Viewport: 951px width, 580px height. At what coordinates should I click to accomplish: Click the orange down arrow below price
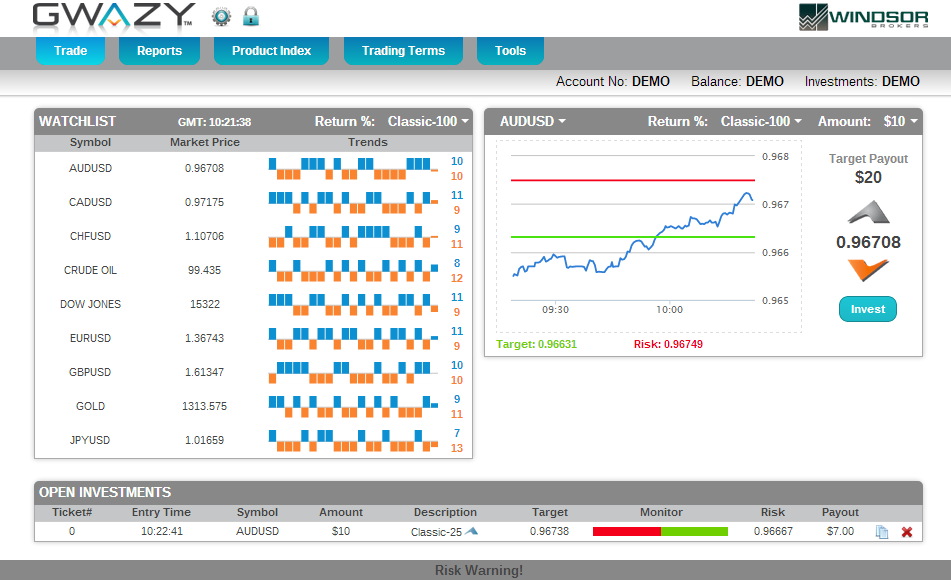point(868,270)
